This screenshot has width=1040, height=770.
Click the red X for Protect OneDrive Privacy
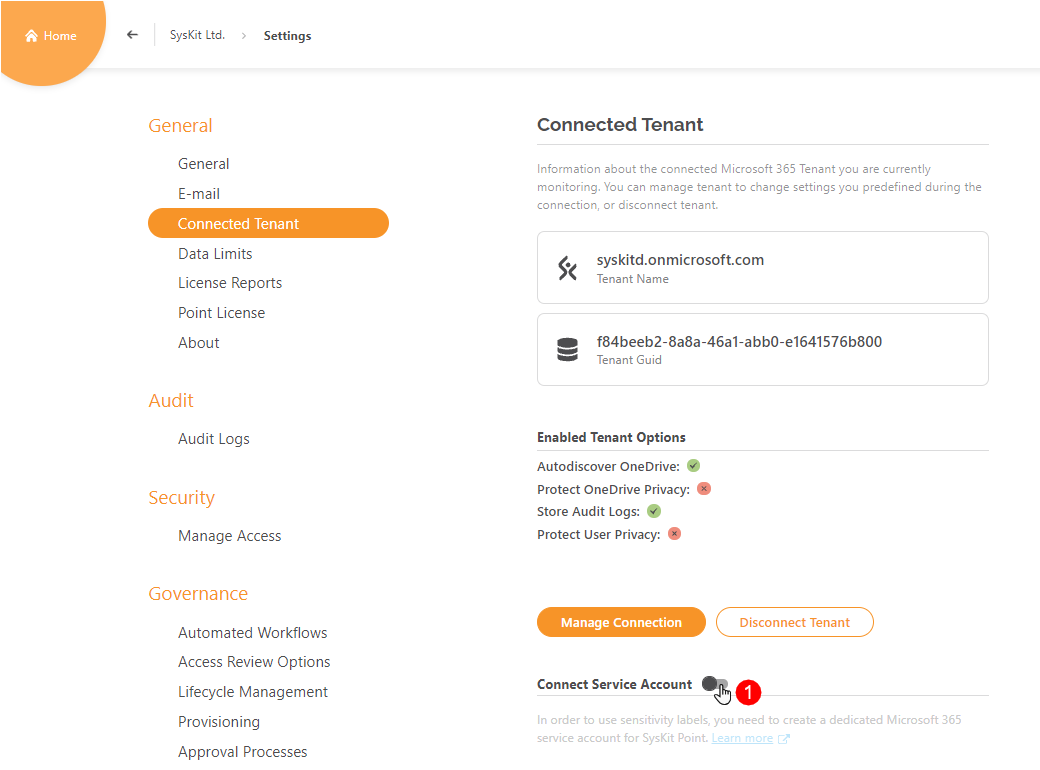704,489
